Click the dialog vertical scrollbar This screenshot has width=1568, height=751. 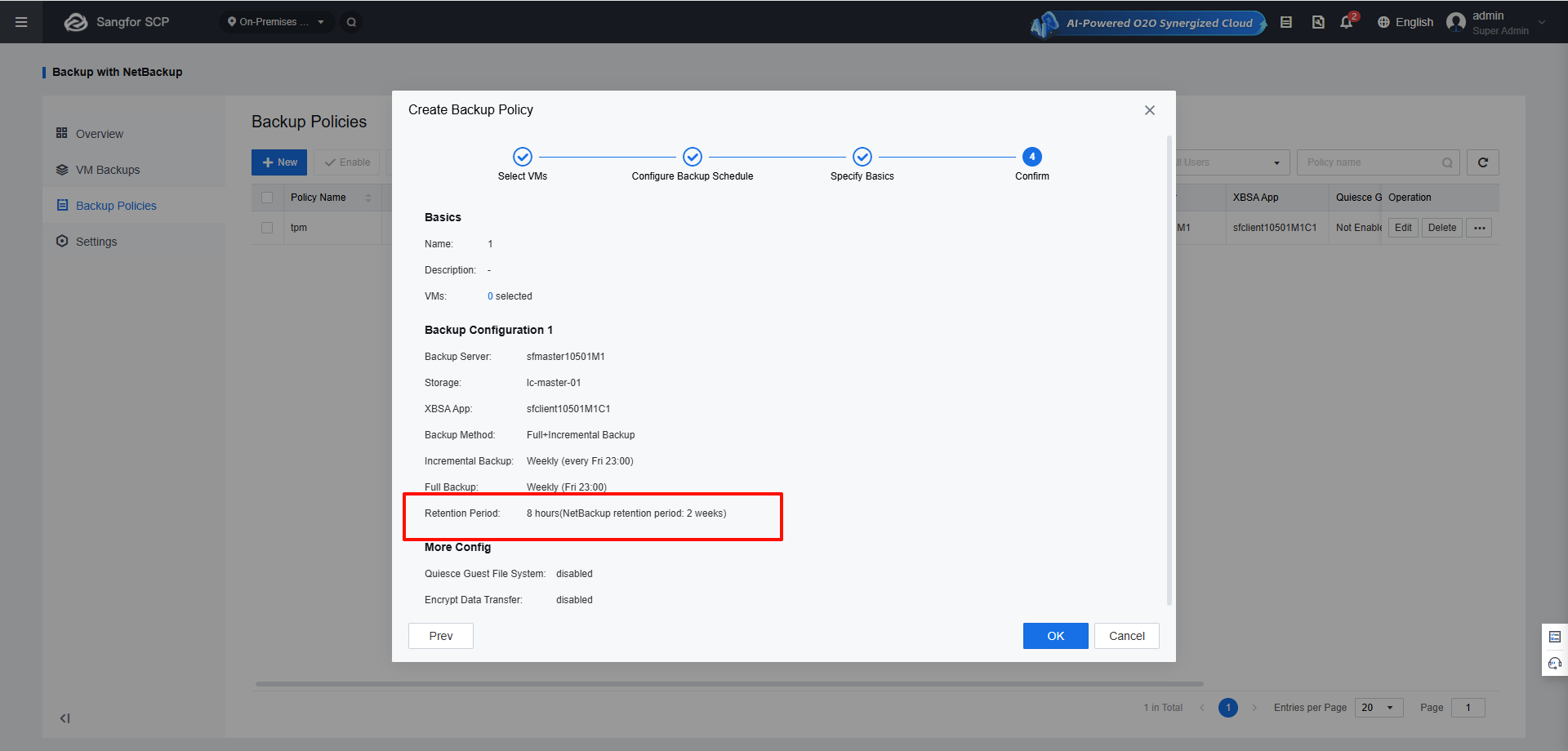pyautogui.click(x=1169, y=371)
